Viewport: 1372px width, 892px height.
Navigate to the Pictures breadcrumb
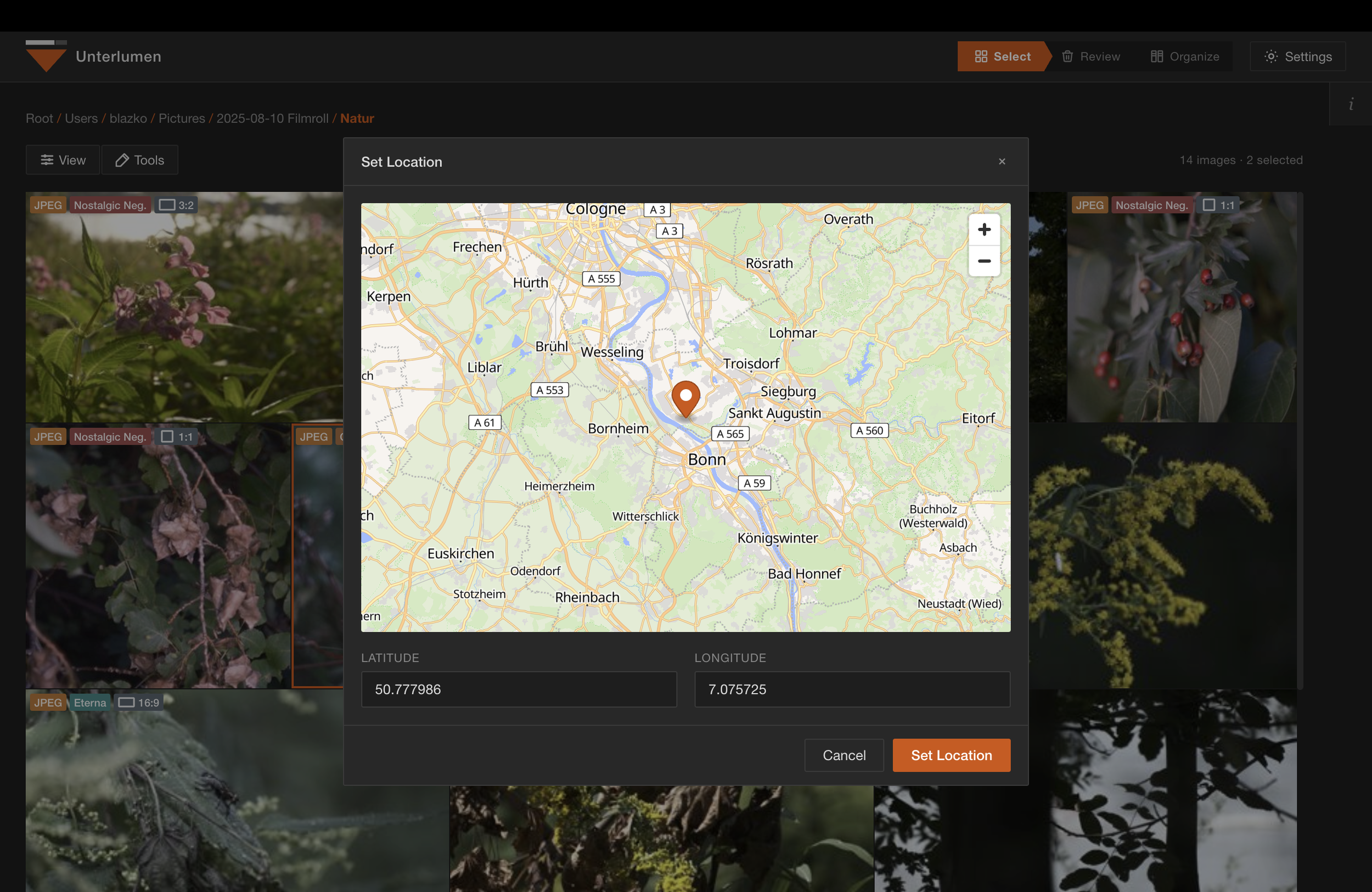[182, 118]
